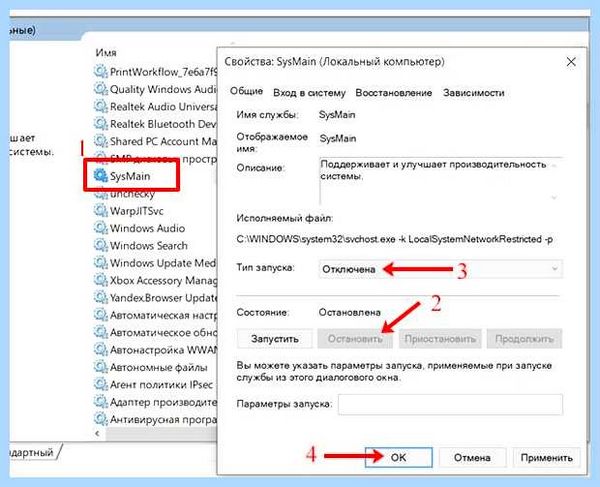The width and height of the screenshot is (600, 487).
Task: Open the Восстановление tab
Action: [x=394, y=93]
